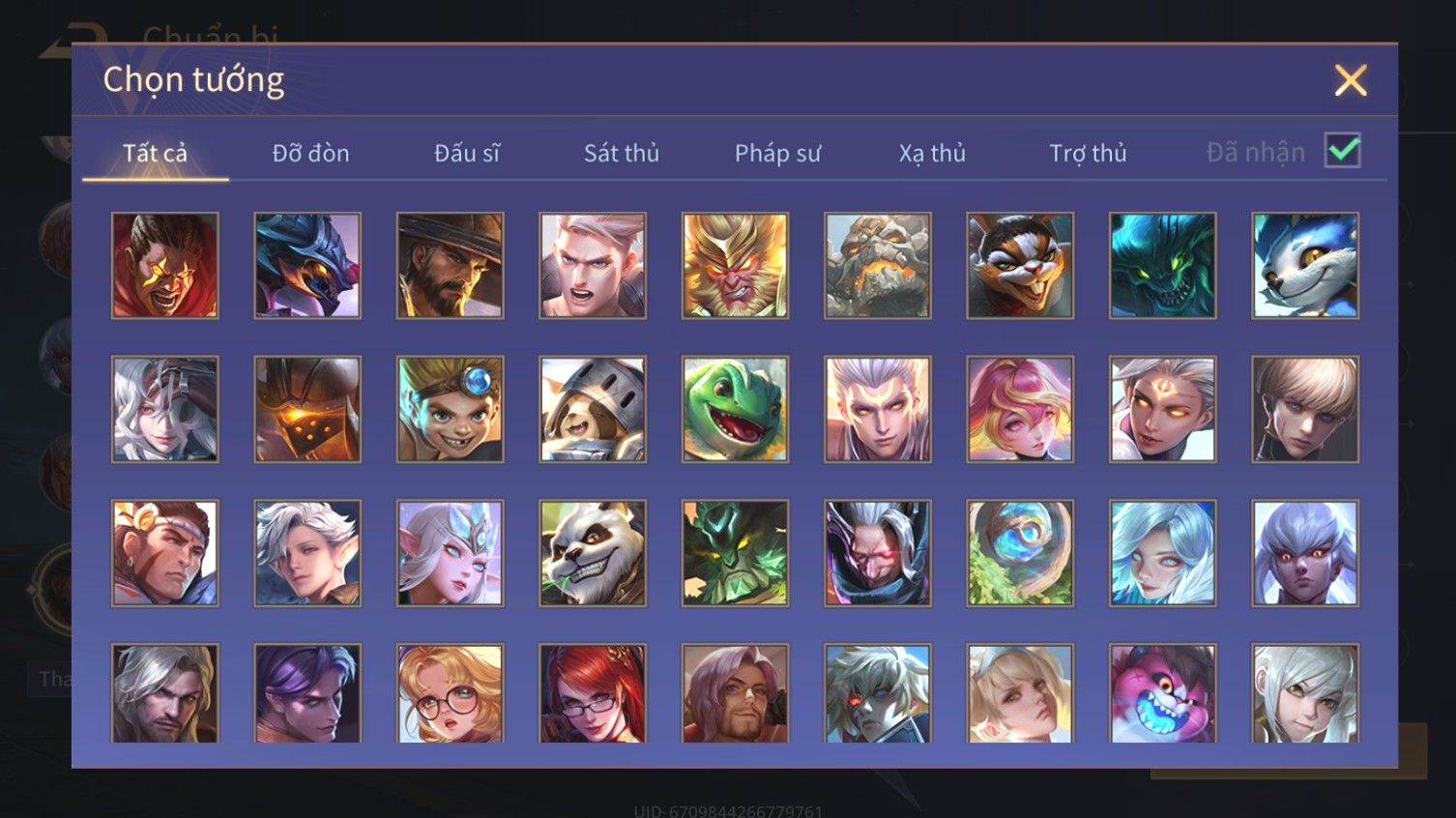Show the Xạ thủ heroes tab
The height and width of the screenshot is (818, 1456).
coord(932,153)
